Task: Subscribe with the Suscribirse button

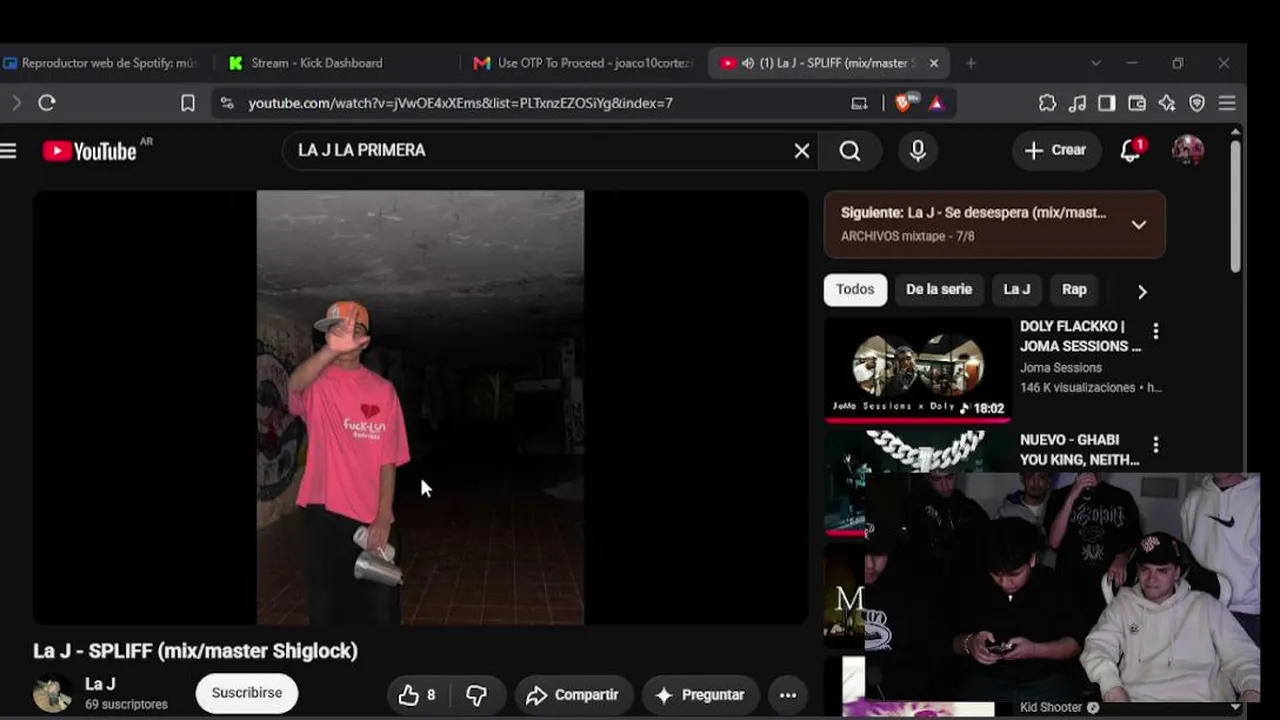Action: point(247,693)
